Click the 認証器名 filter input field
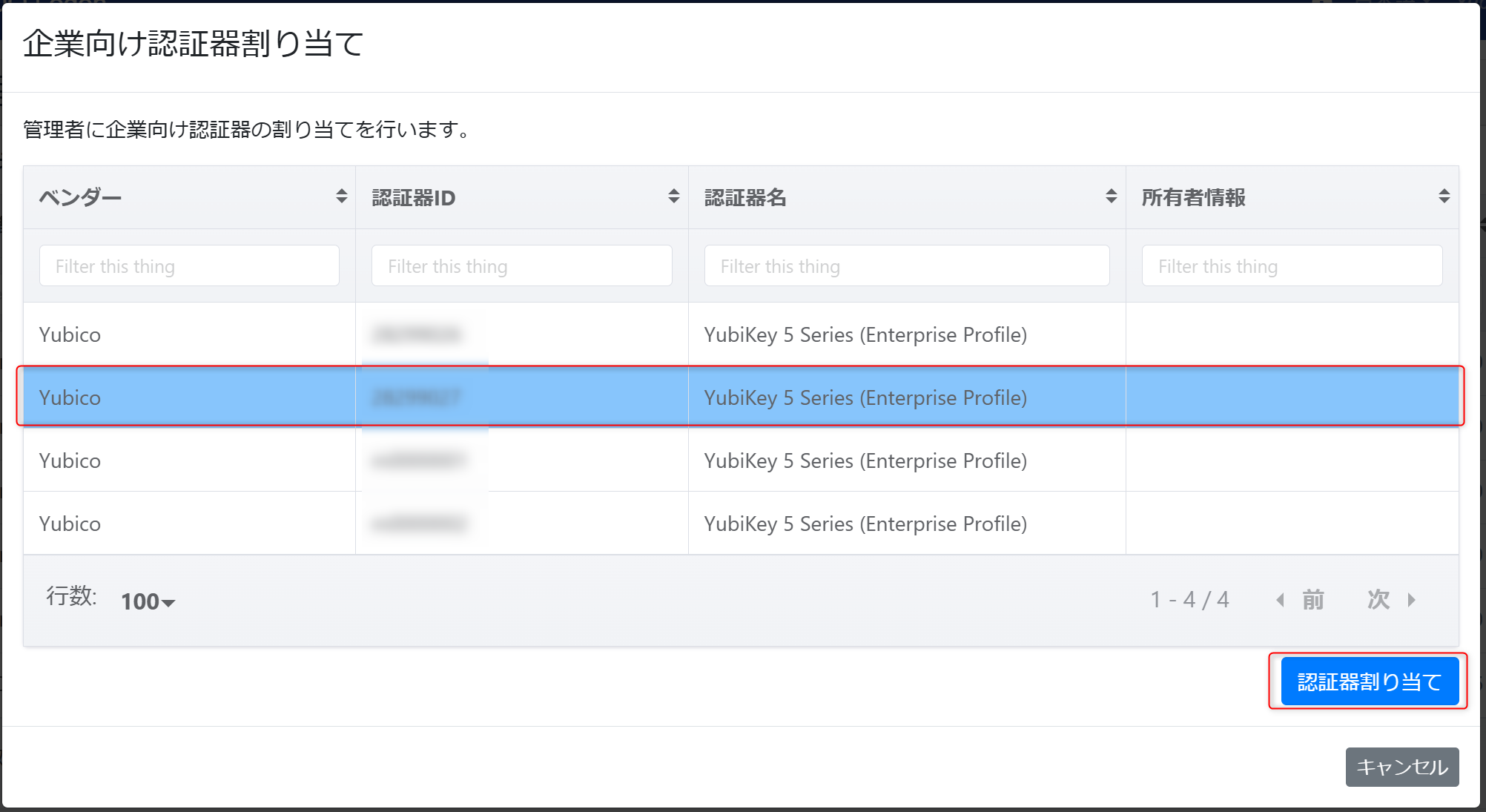The height and width of the screenshot is (812, 1486). [x=907, y=266]
